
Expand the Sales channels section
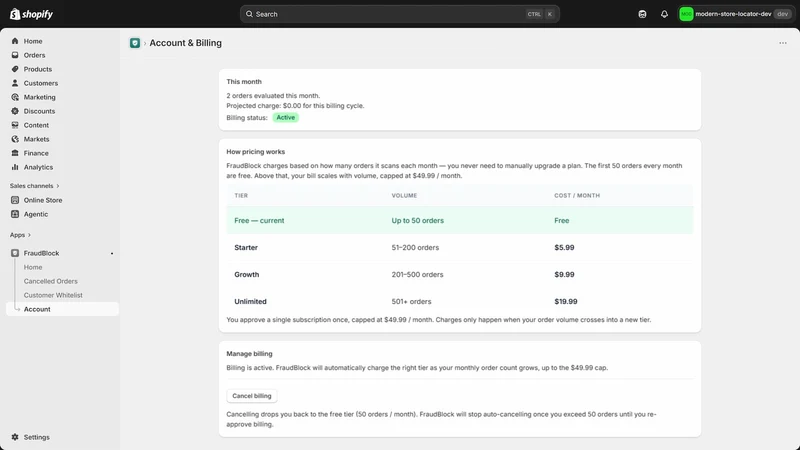tap(34, 186)
